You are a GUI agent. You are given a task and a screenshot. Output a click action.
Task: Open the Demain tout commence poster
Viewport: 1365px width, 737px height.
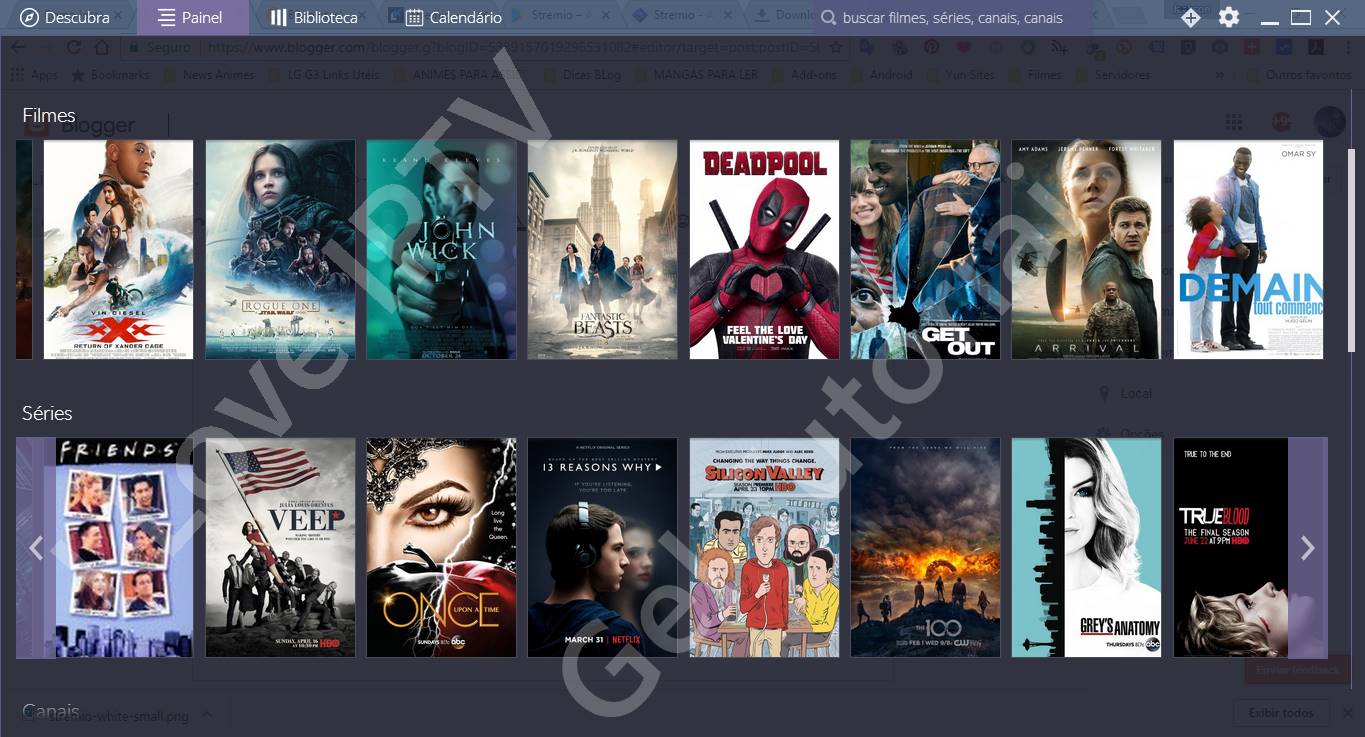[1248, 249]
